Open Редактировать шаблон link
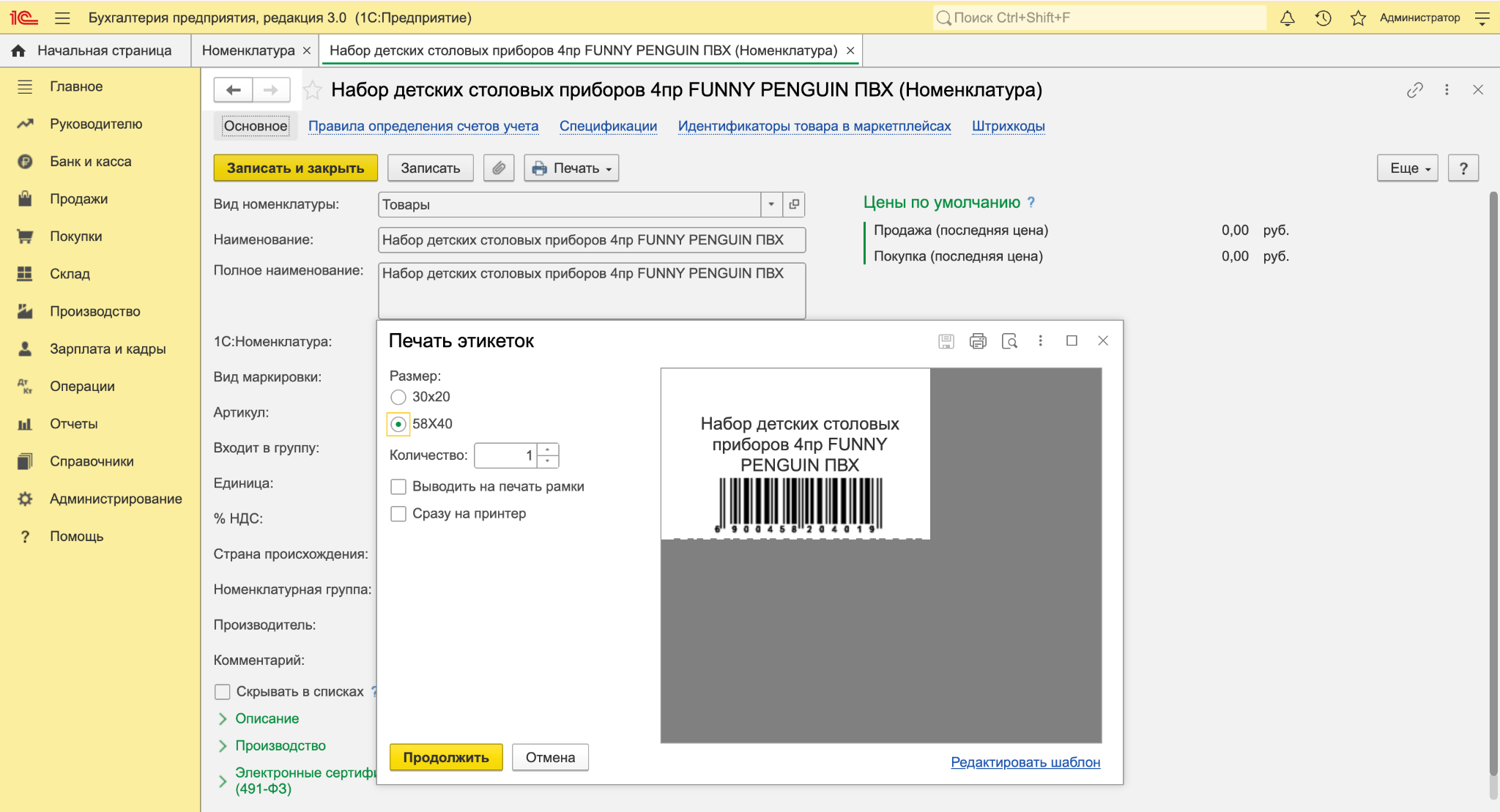 coord(1025,762)
